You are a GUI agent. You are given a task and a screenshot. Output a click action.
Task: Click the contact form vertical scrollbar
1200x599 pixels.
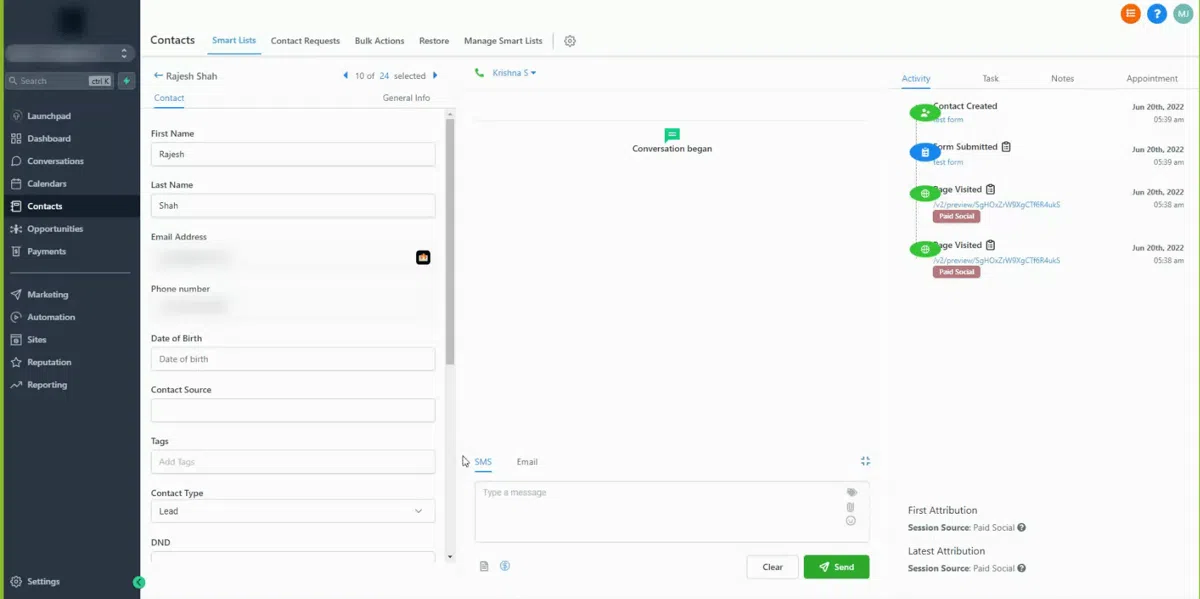pos(450,240)
